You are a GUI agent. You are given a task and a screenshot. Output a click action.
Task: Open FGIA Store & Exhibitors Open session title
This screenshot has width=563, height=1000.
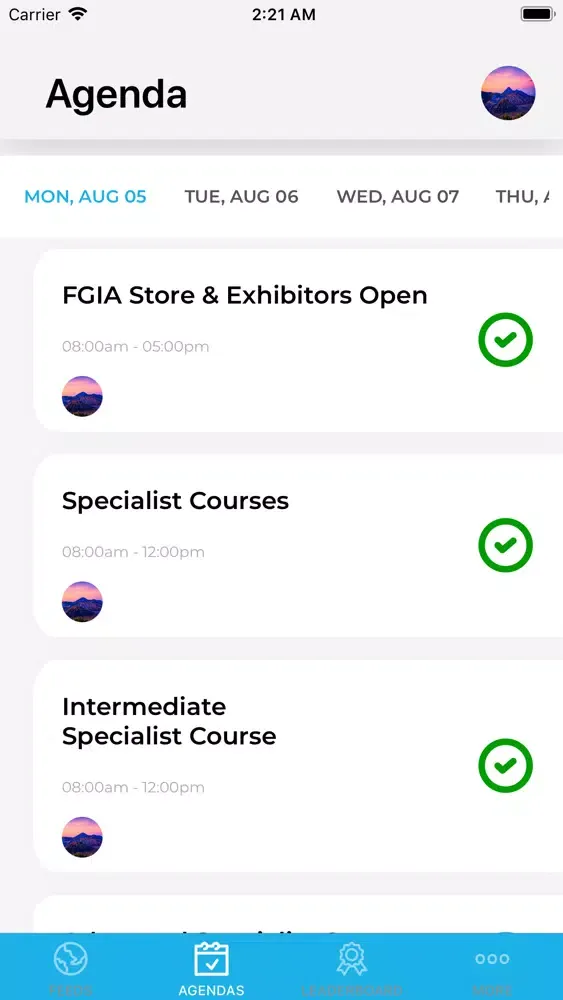[x=245, y=296]
